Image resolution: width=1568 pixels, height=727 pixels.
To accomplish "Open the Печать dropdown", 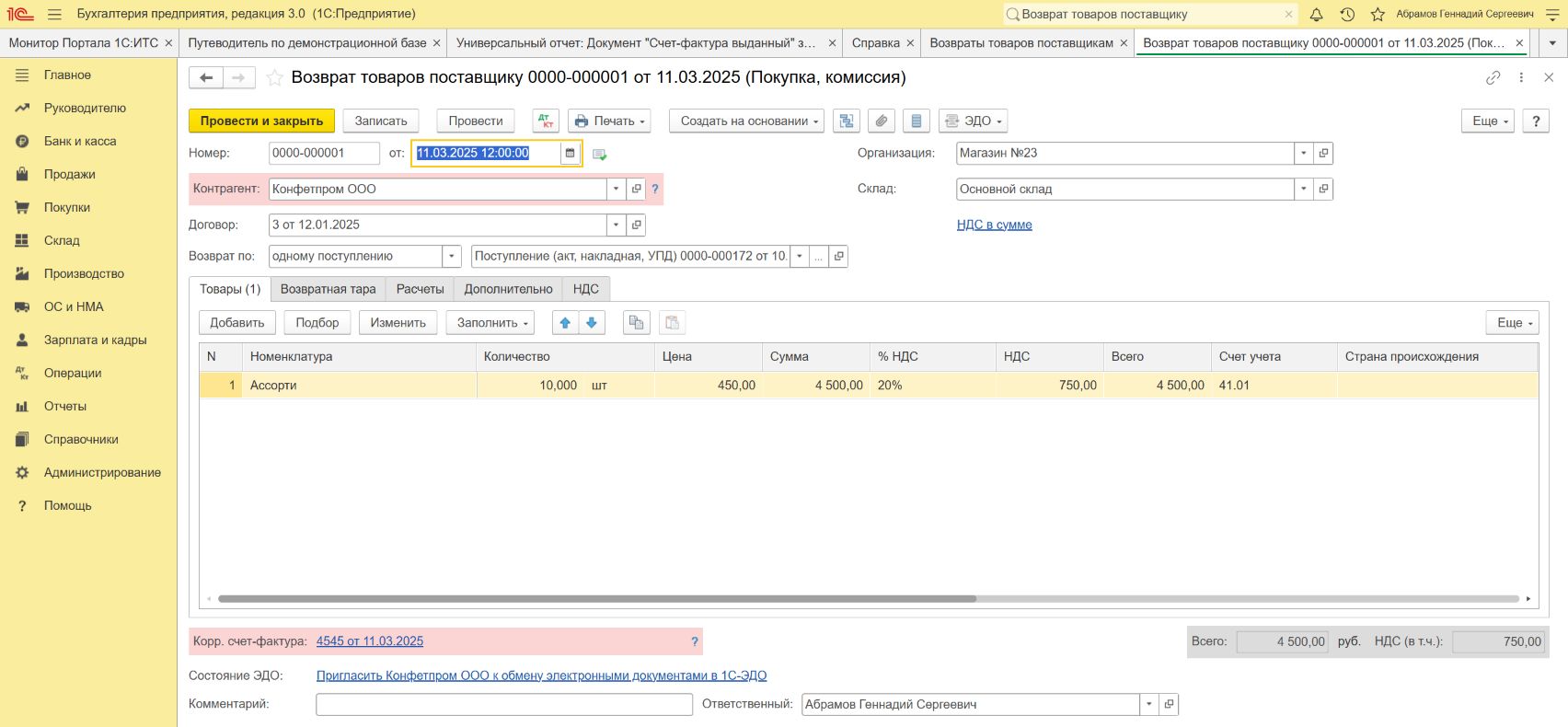I will (610, 121).
